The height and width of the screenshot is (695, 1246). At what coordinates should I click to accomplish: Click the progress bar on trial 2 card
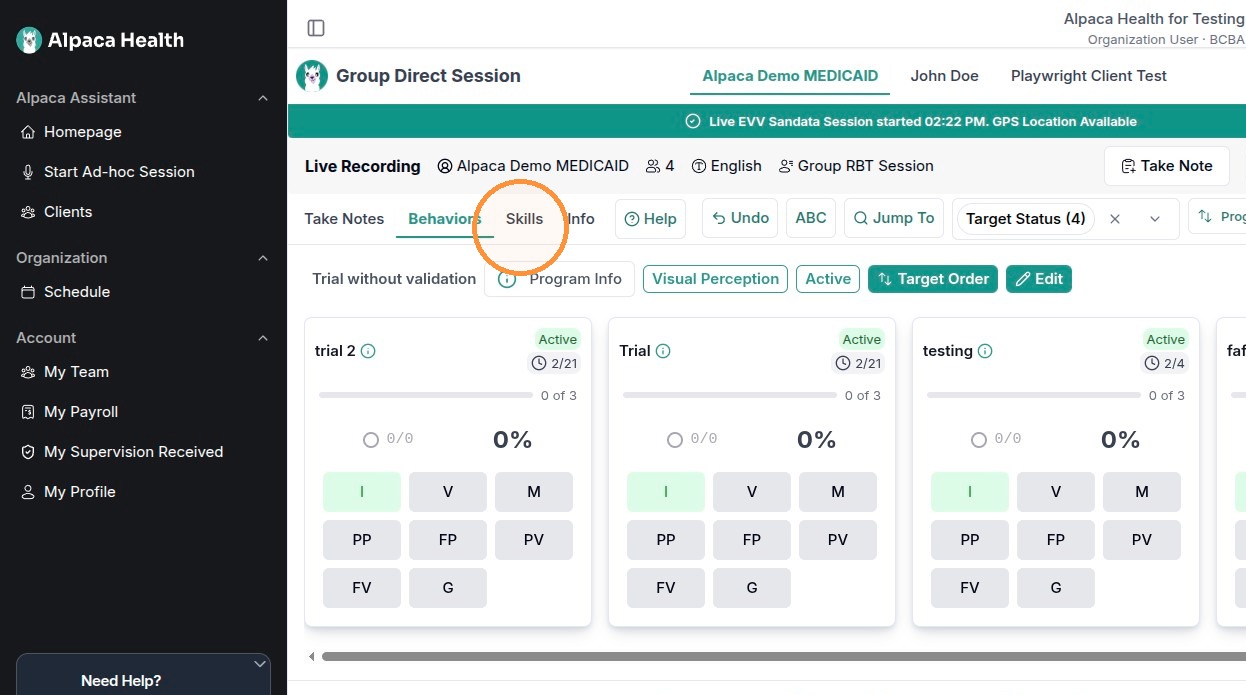pos(426,395)
